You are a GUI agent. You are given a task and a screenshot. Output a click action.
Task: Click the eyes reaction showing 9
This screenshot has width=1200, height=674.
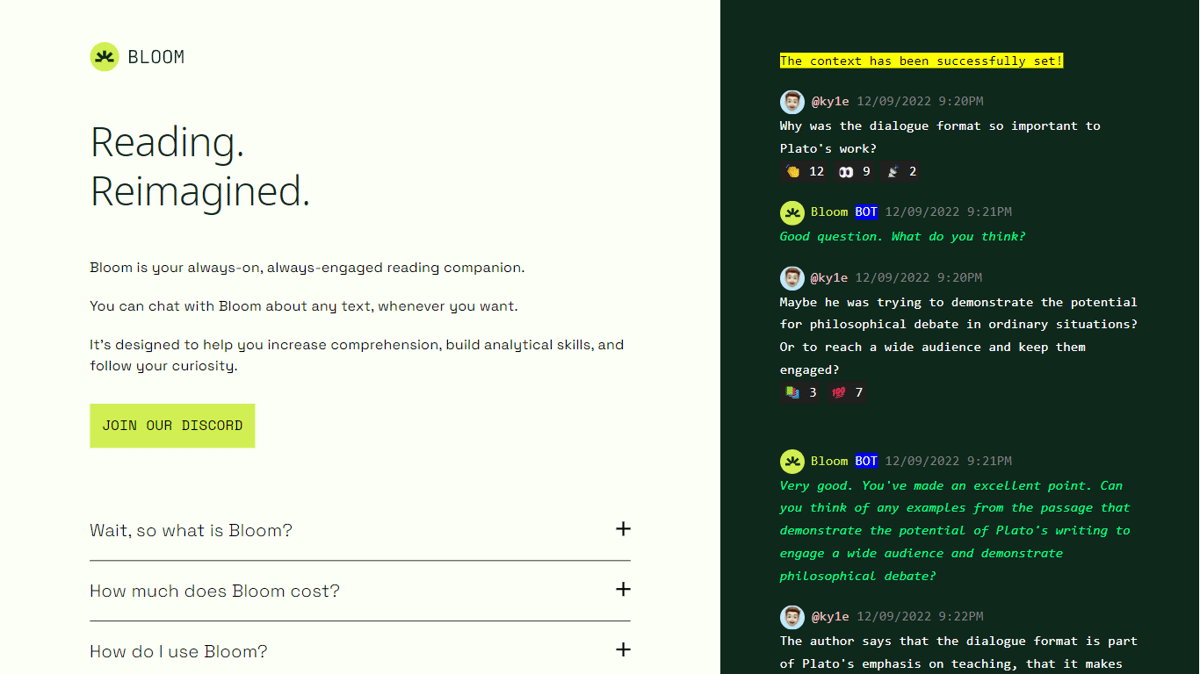[x=855, y=172]
